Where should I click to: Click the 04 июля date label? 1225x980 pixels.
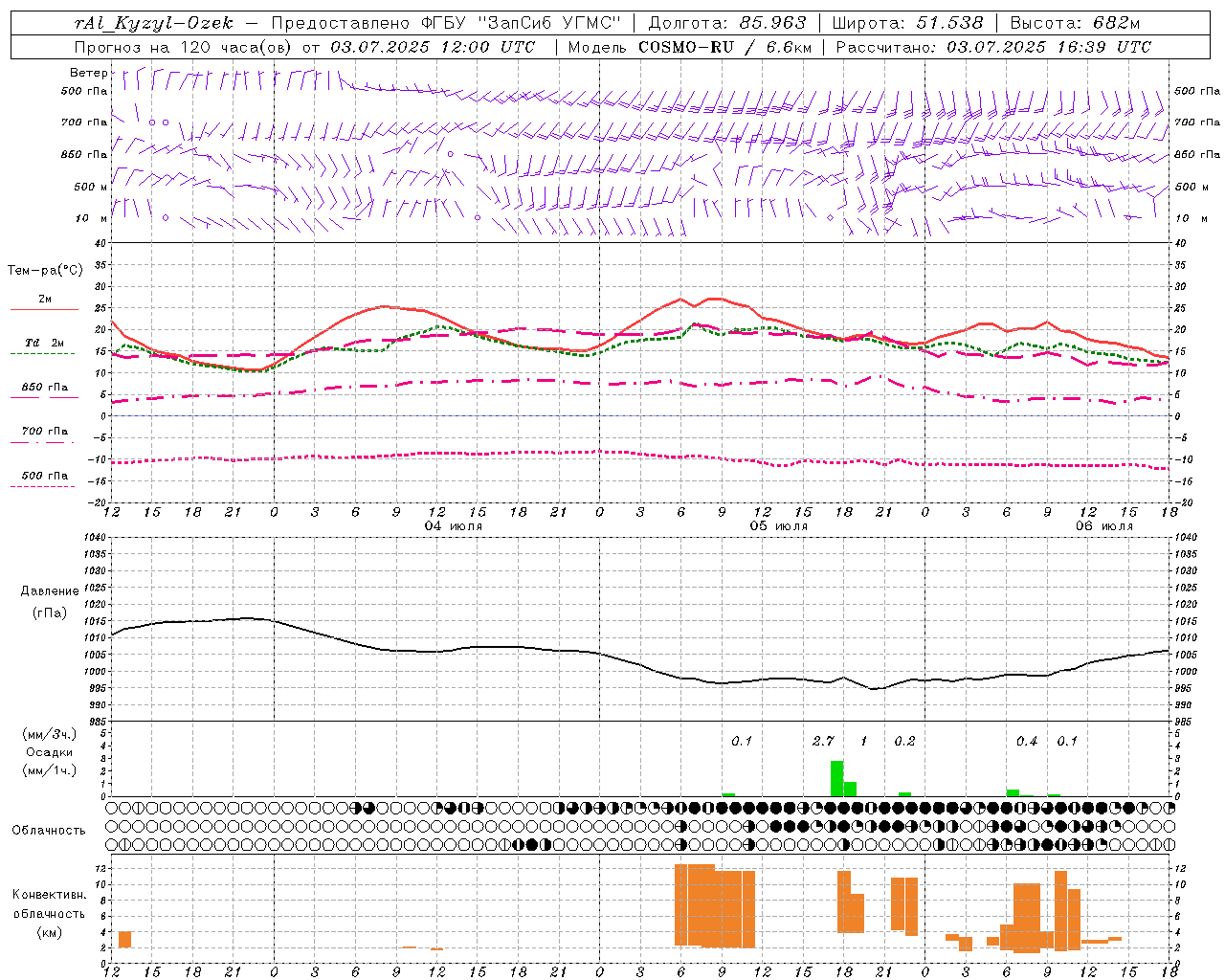pos(454,526)
